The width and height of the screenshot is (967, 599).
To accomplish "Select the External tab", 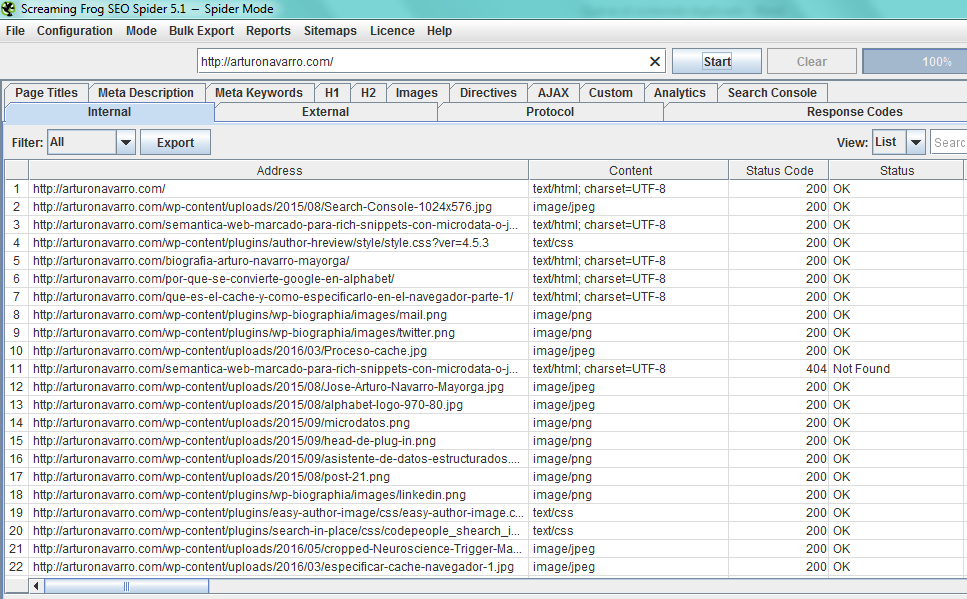I will (x=326, y=112).
